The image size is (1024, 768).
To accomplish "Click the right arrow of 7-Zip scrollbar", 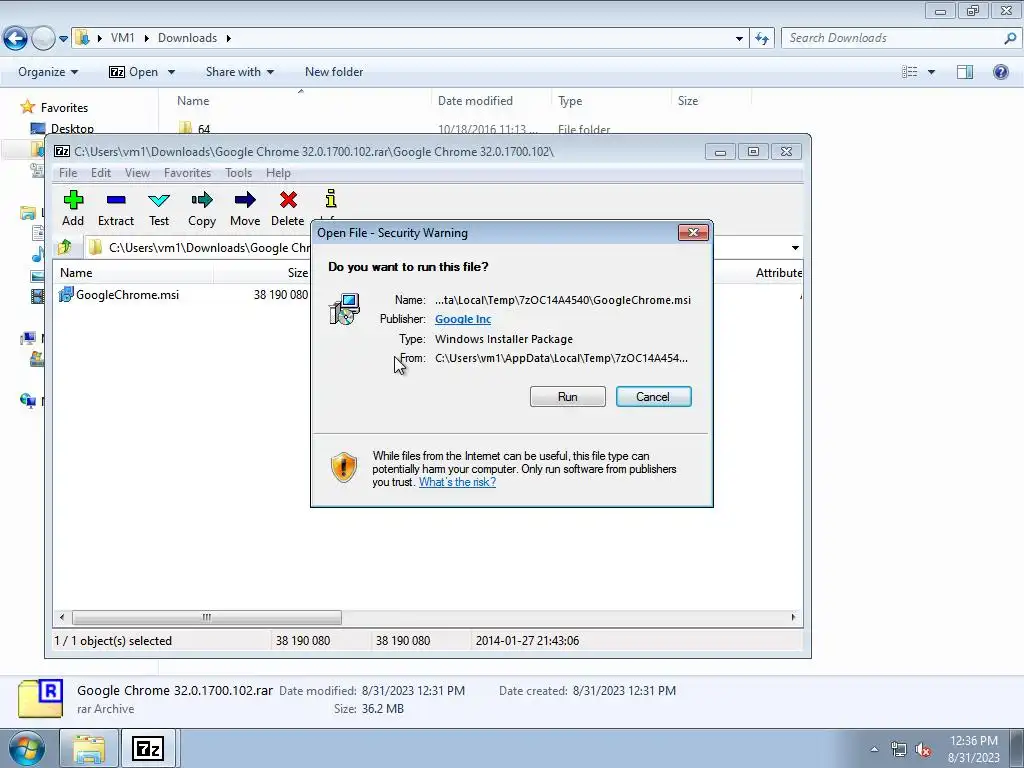I will point(793,617).
